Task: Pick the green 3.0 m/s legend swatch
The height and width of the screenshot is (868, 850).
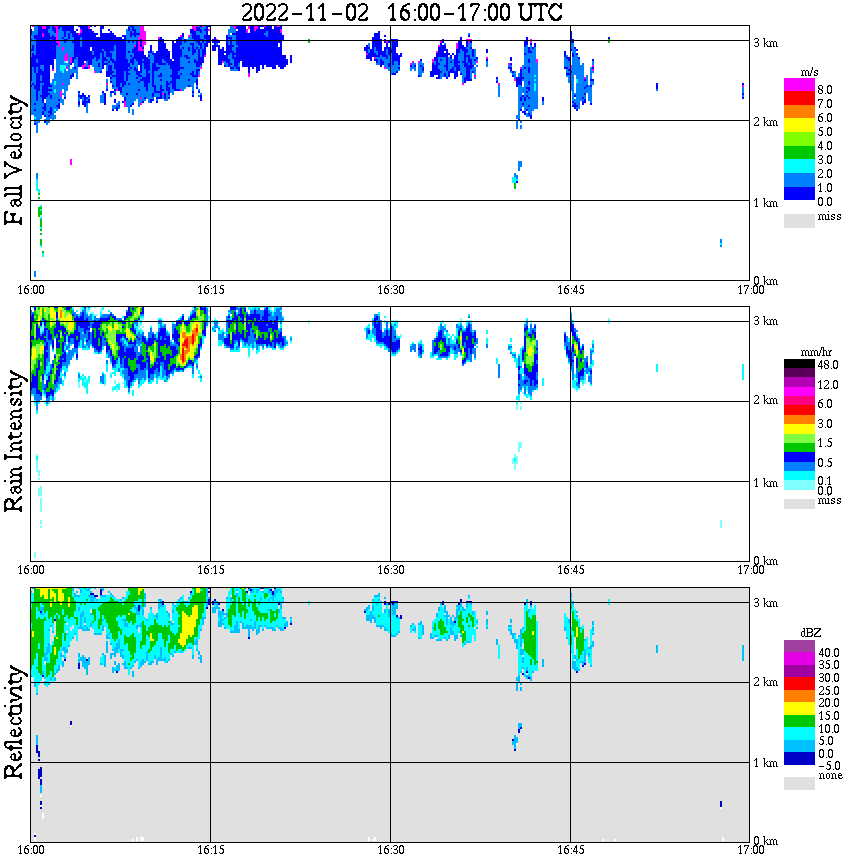Action: [x=799, y=153]
